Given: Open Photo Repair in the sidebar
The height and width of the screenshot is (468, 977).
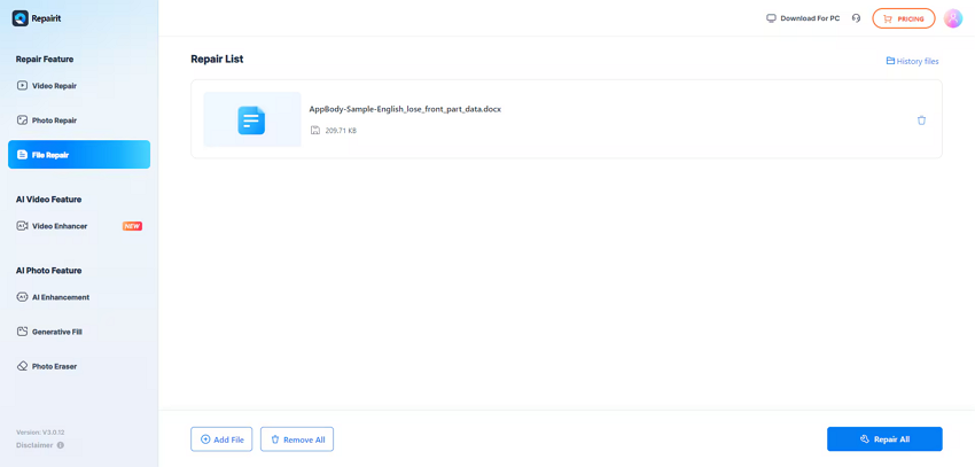Looking at the screenshot, I should pyautogui.click(x=54, y=121).
